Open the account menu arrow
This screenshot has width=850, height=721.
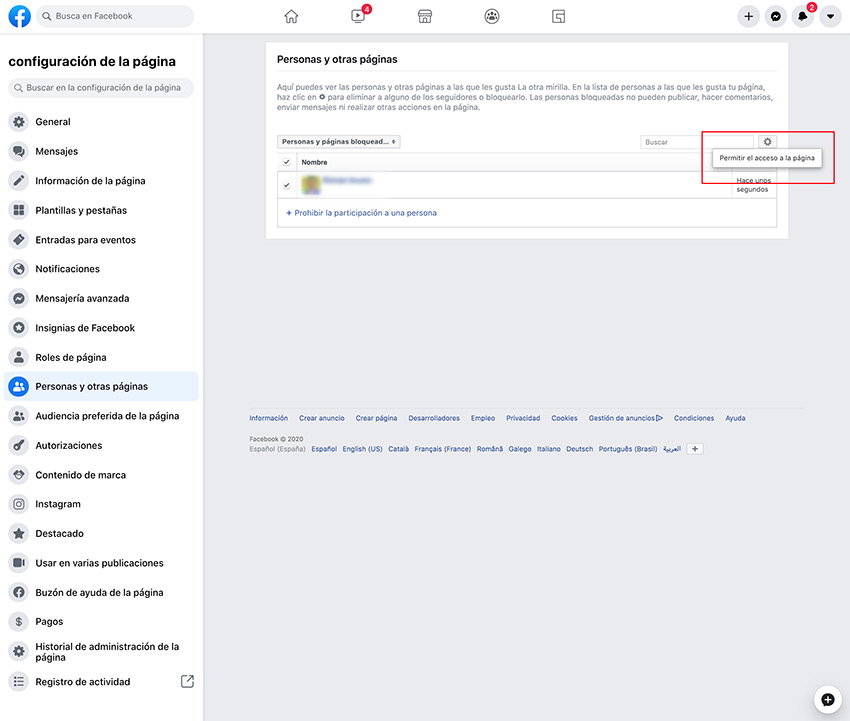[x=830, y=16]
